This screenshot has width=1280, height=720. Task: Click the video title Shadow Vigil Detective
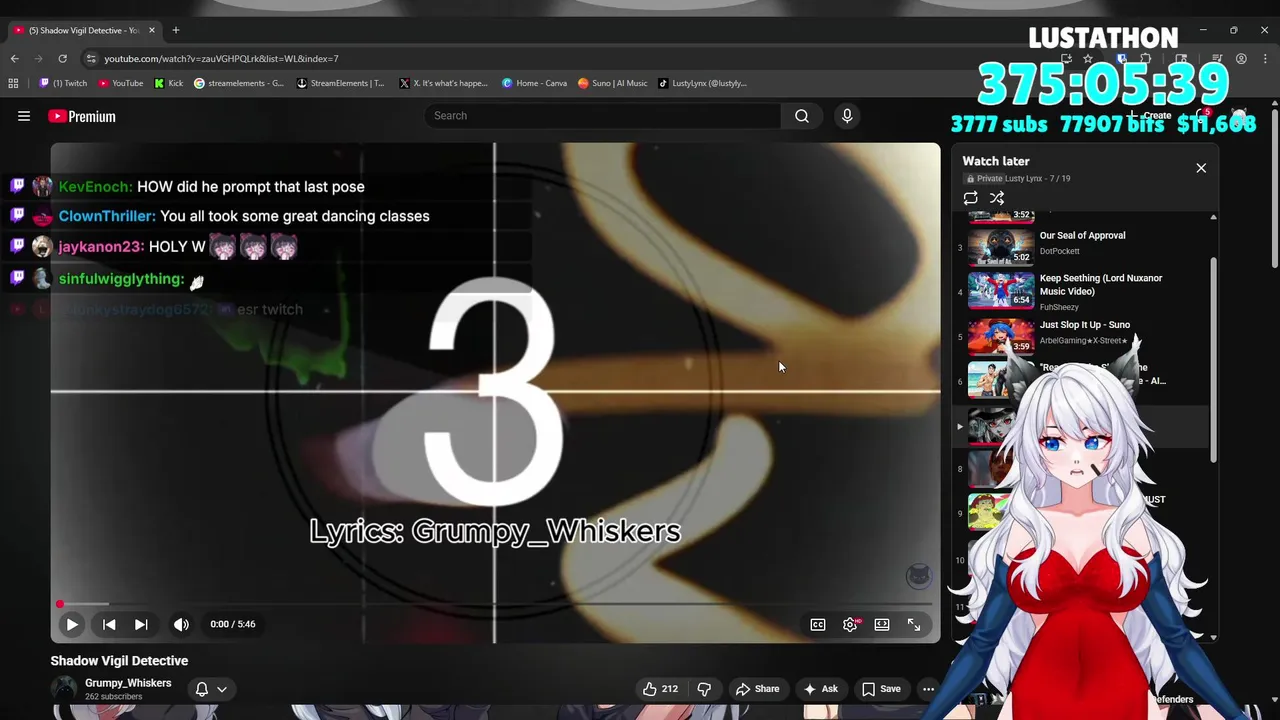[119, 661]
